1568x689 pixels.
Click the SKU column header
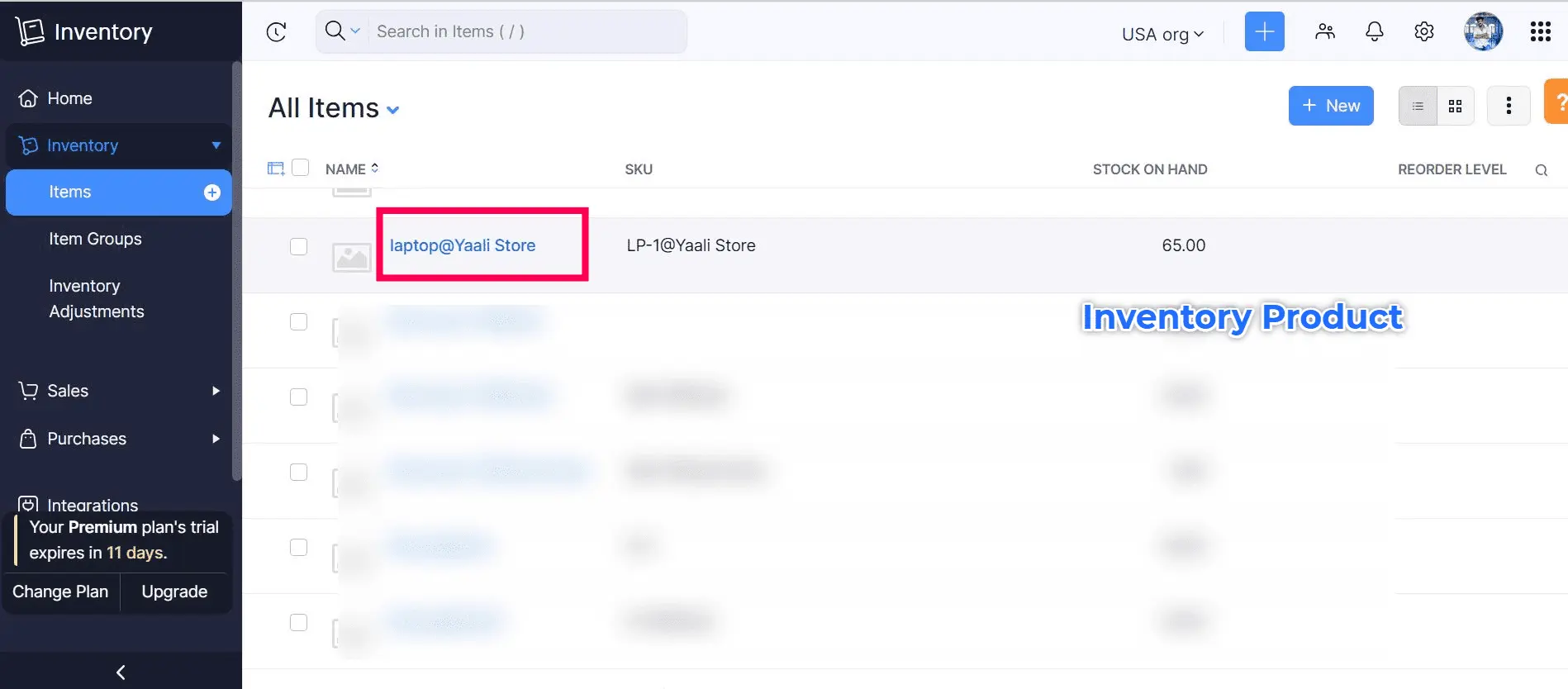pyautogui.click(x=639, y=169)
